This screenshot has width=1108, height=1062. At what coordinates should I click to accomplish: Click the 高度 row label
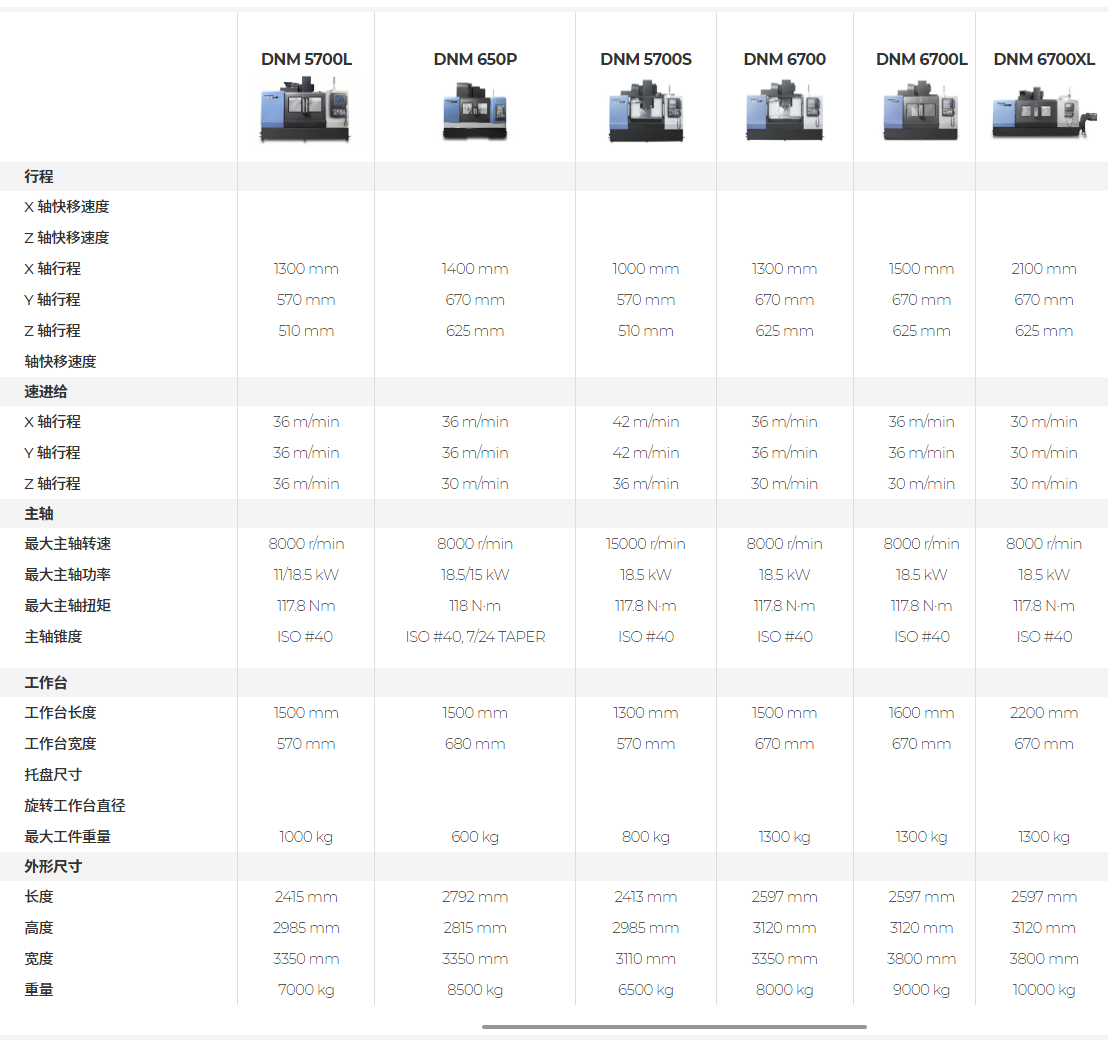[39, 928]
